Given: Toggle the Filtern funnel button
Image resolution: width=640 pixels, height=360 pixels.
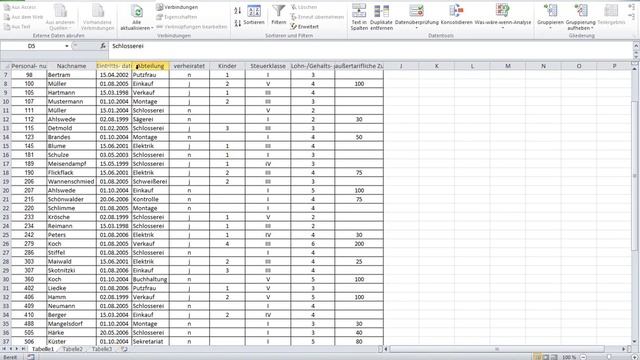Looking at the screenshot, I should [279, 15].
